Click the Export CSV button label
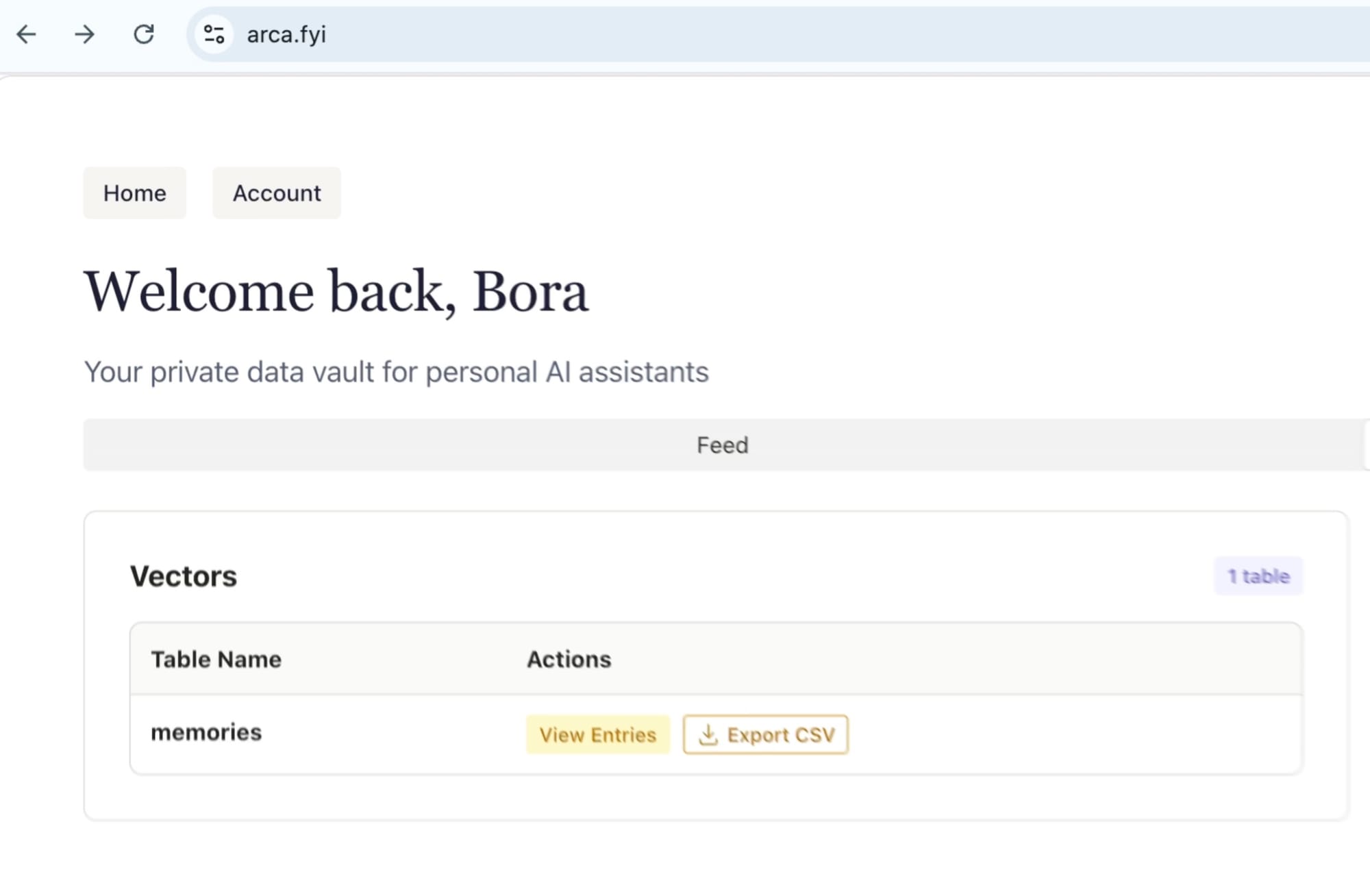1370x896 pixels. tap(781, 735)
